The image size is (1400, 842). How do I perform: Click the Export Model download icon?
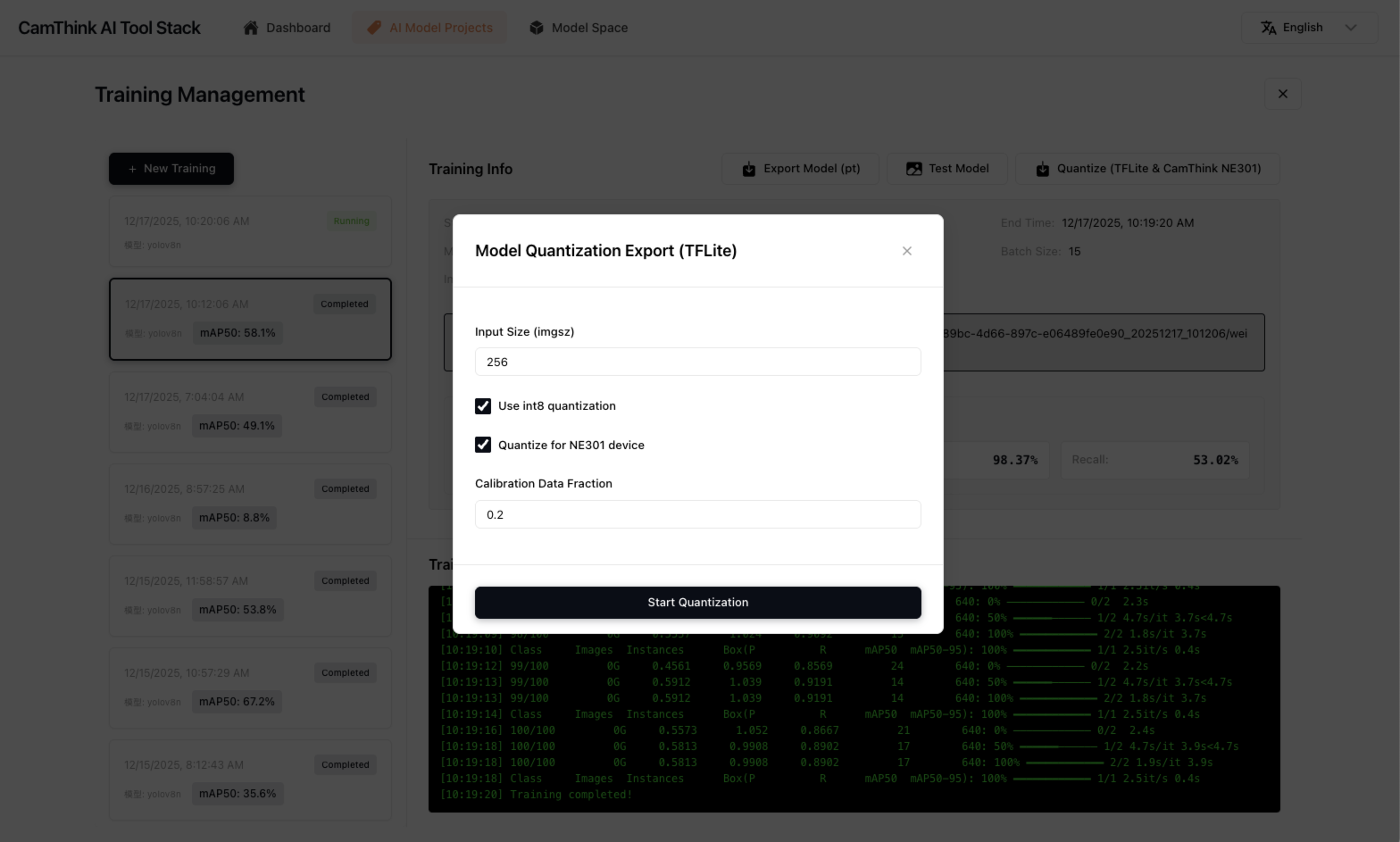point(749,169)
